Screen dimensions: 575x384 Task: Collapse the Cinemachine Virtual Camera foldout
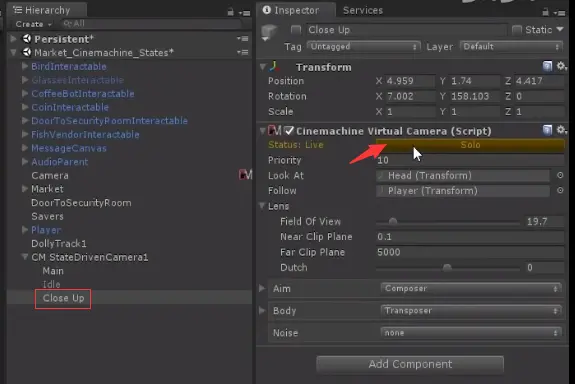pyautogui.click(x=263, y=131)
